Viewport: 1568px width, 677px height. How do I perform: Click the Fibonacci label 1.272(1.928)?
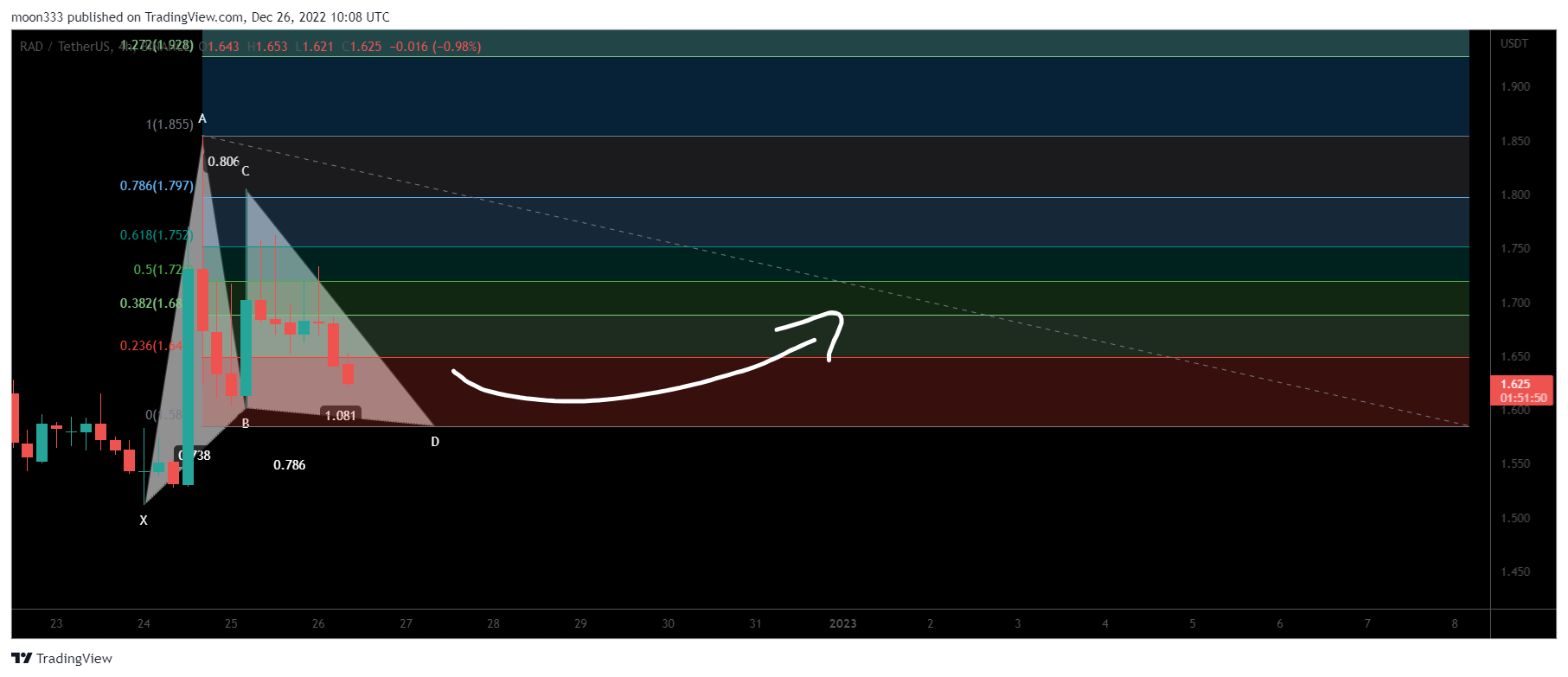point(157,45)
